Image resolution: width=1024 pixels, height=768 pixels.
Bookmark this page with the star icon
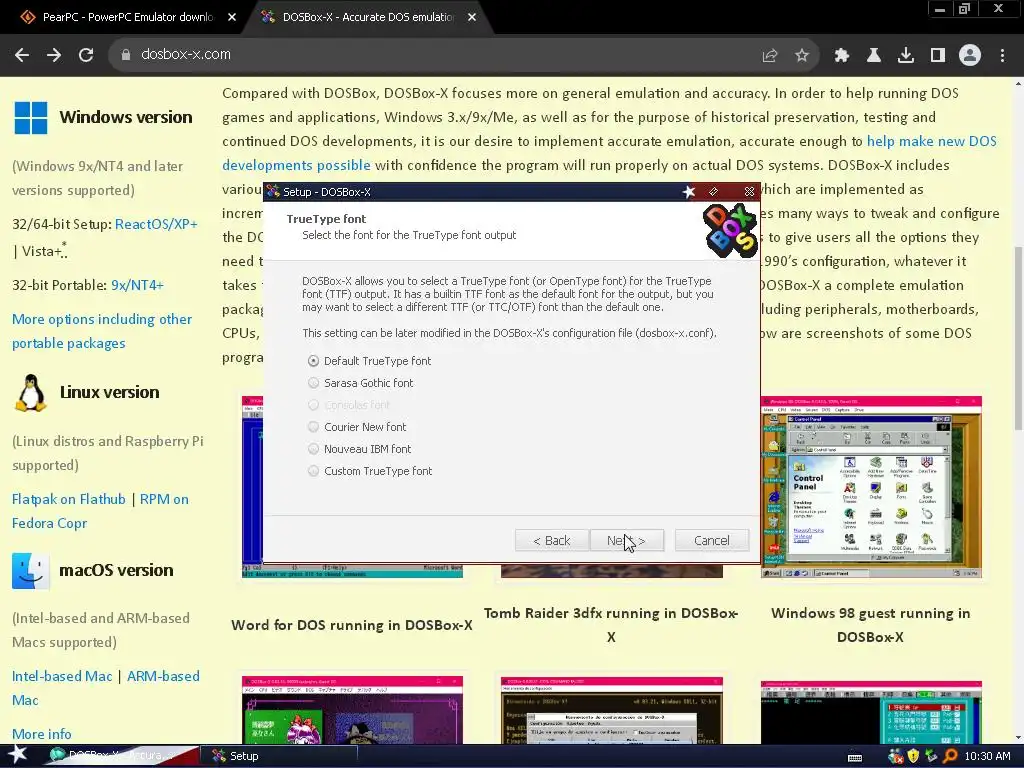tap(802, 56)
